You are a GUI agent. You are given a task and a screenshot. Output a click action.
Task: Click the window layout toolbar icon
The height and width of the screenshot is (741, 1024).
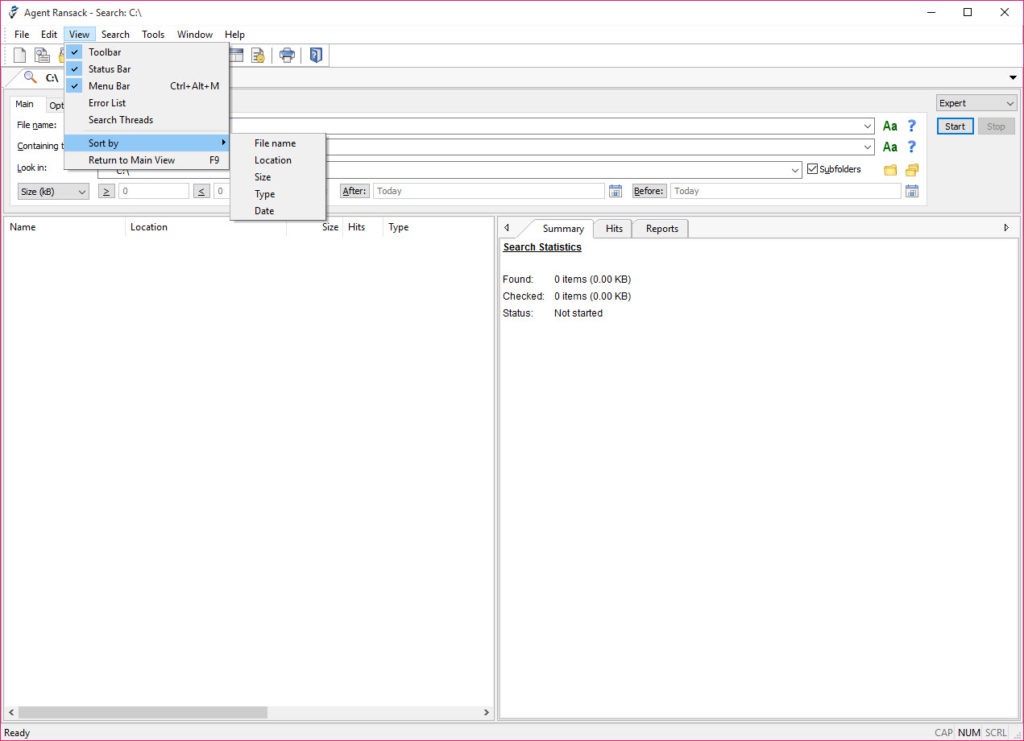coord(236,55)
